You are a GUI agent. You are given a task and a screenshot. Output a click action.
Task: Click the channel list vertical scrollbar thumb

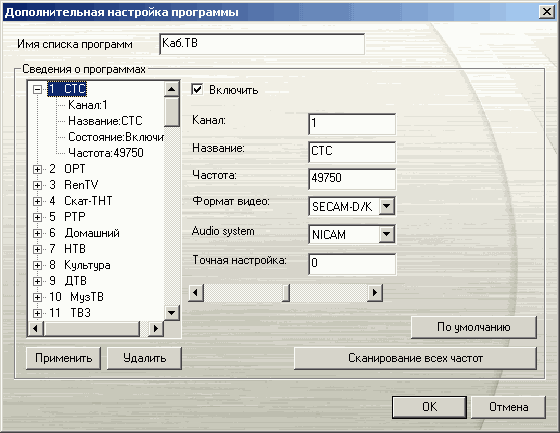coord(172,111)
